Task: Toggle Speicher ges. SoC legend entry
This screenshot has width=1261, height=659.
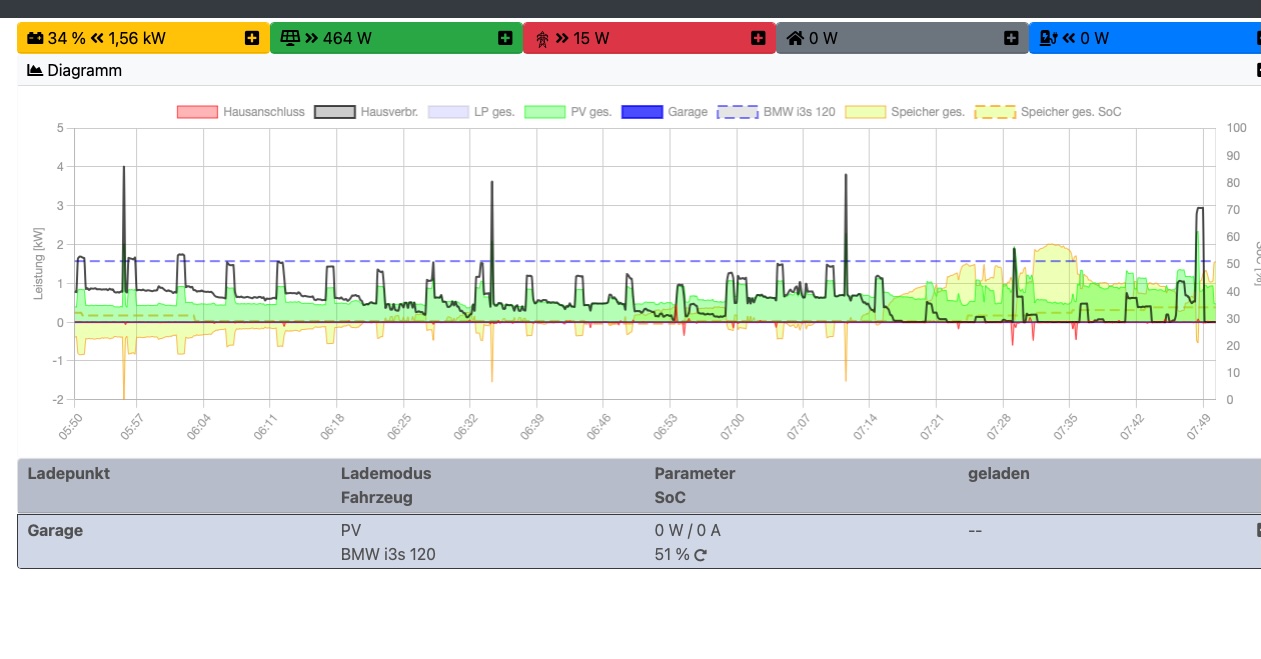Action: [1048, 112]
